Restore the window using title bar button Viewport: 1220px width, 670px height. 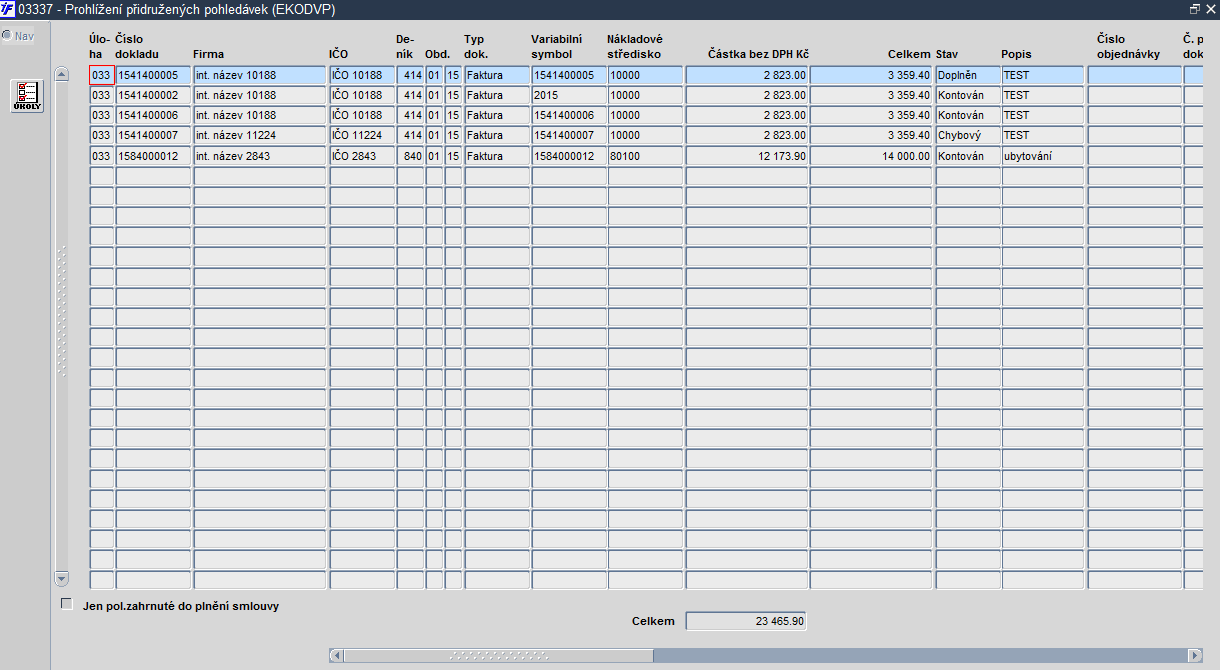(x=1194, y=8)
